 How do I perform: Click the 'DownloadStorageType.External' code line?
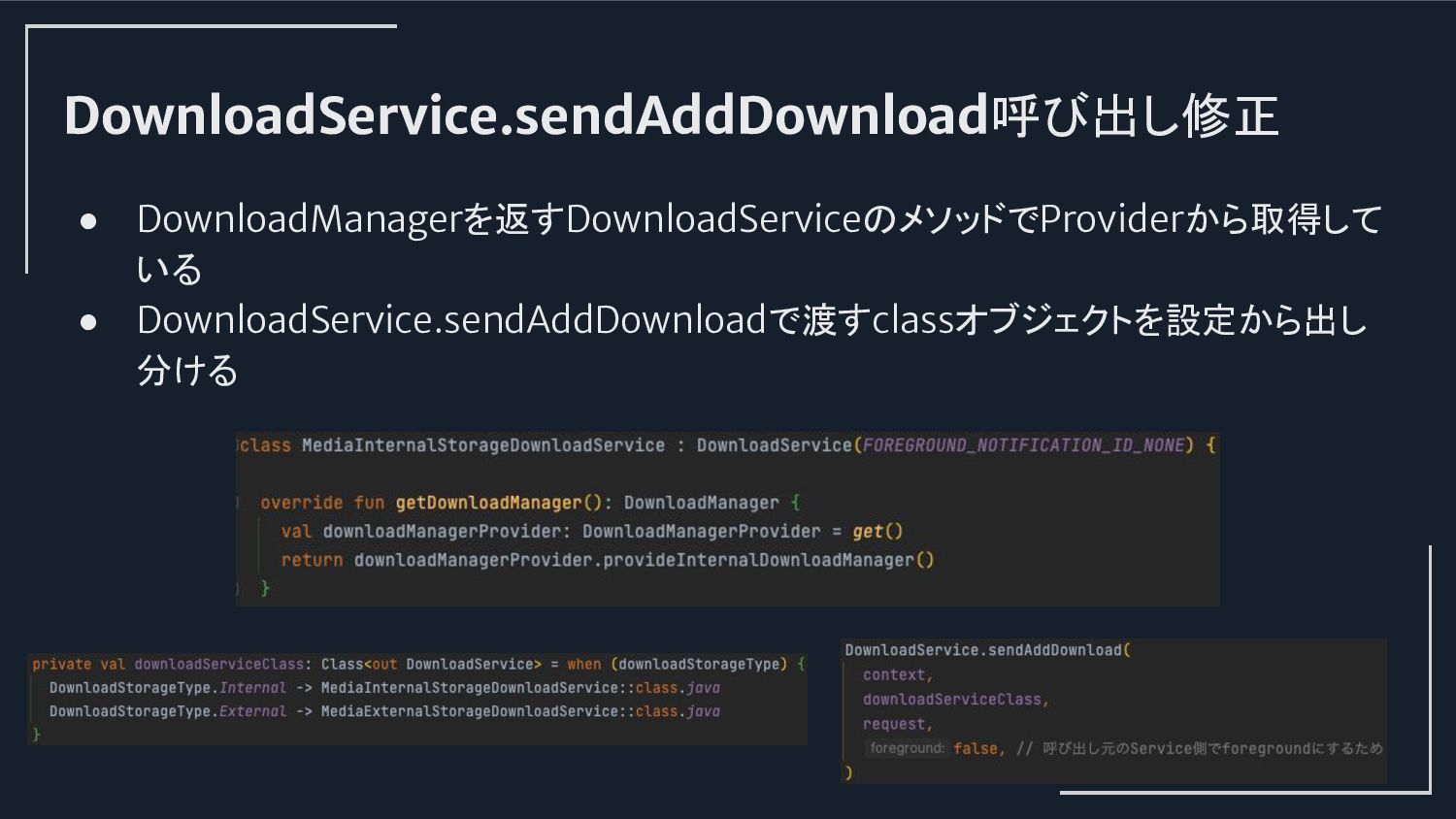point(384,711)
